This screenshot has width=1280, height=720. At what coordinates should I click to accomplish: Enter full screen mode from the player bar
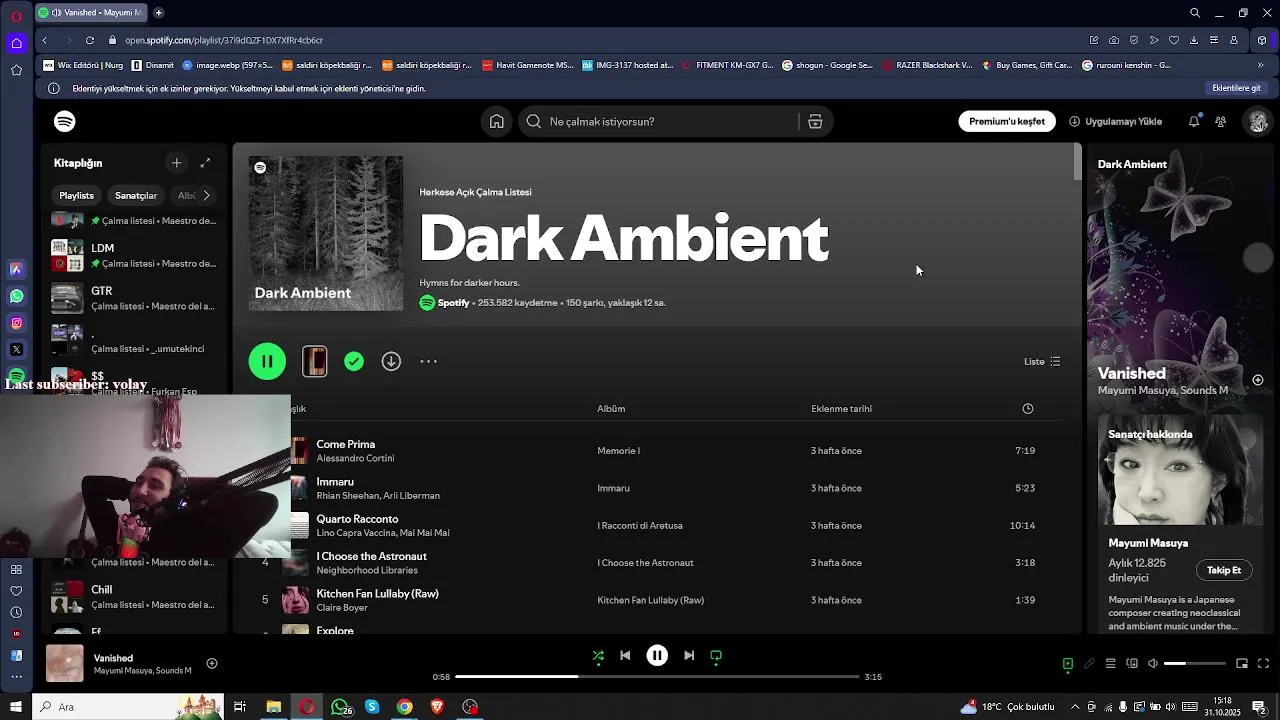point(1263,663)
